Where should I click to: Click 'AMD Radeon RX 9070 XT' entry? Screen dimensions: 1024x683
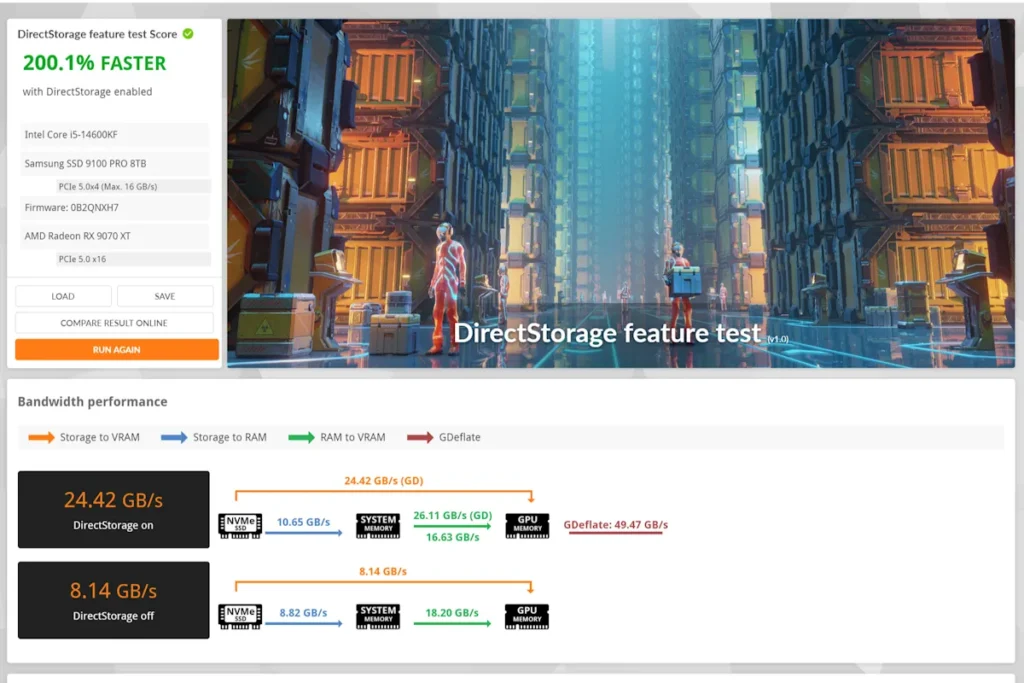[x=114, y=236]
